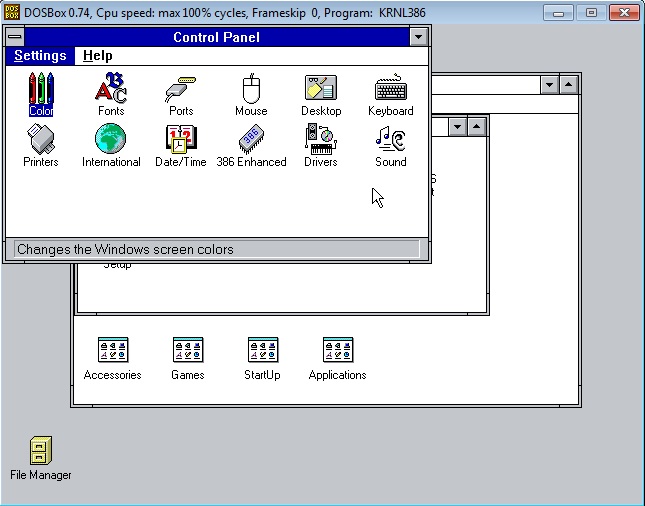This screenshot has height=506, width=645.
Task: Select the StartUp program group icon
Action: point(262,358)
